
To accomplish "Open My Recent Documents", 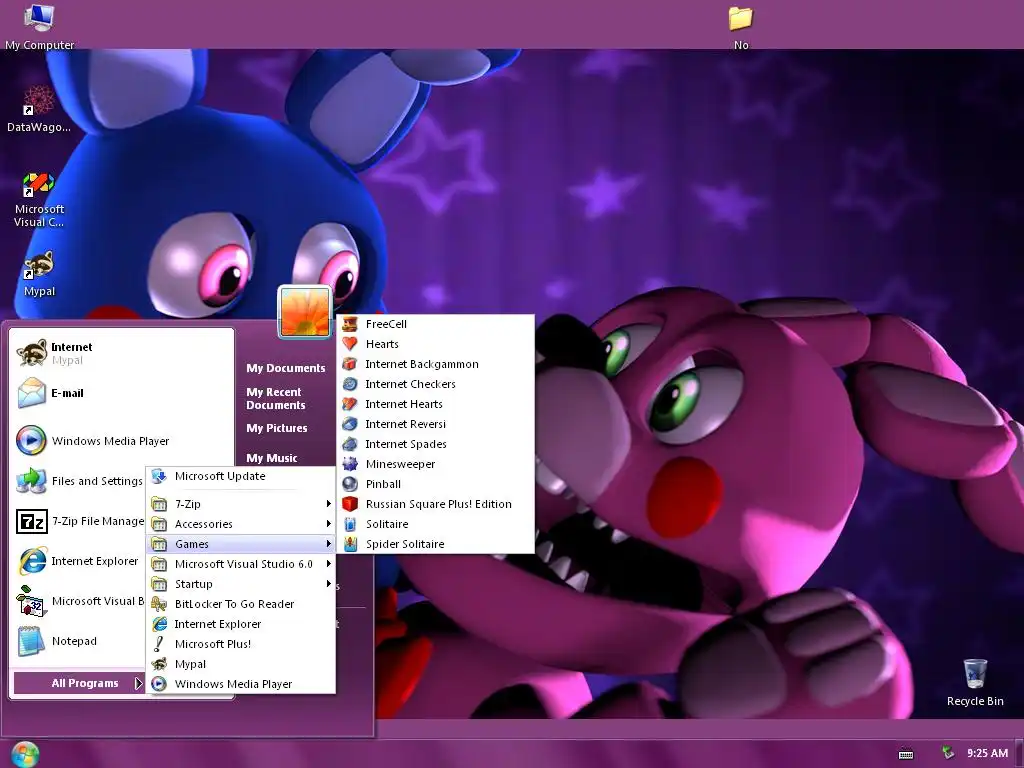I will pyautogui.click(x=276, y=398).
